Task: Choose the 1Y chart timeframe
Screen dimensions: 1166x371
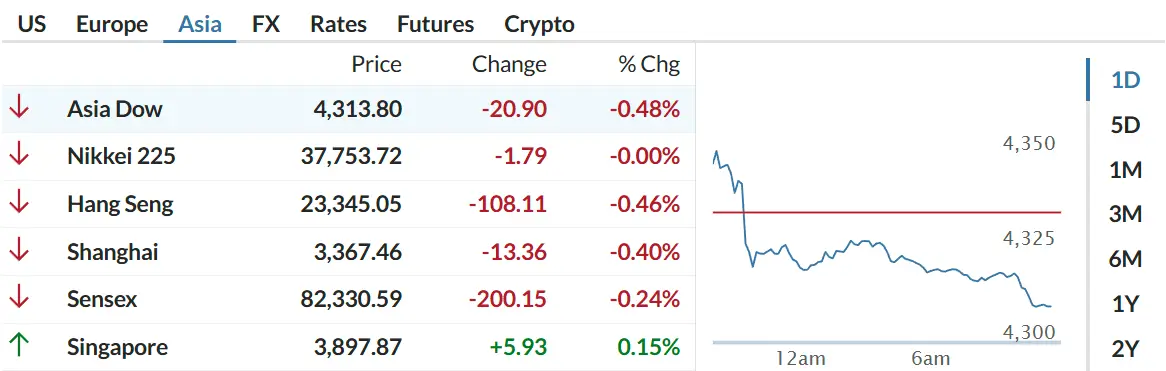Action: (x=1125, y=303)
